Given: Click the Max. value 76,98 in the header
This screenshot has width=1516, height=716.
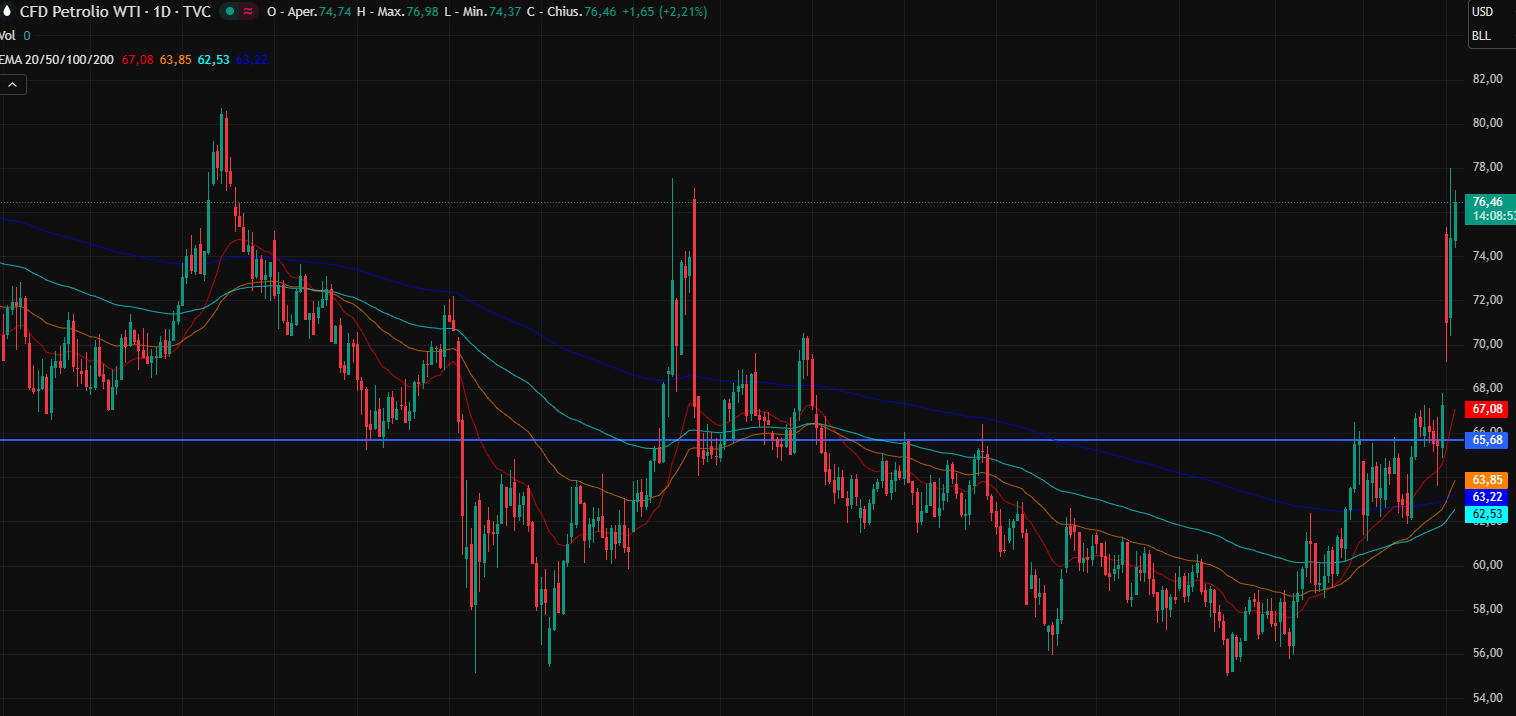Looking at the screenshot, I should click(x=422, y=12).
